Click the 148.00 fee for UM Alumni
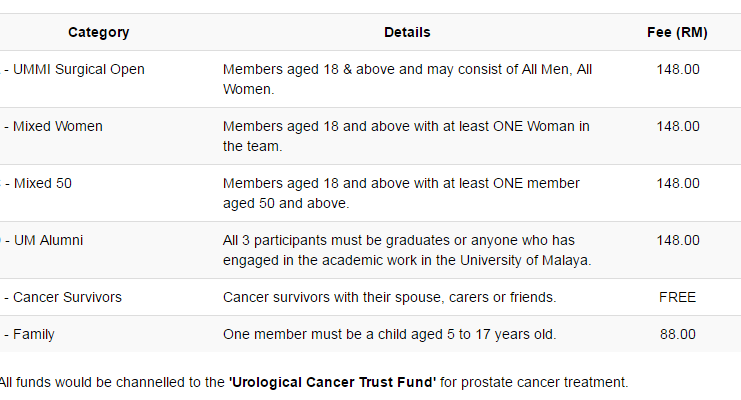Screen dimensions: 741x400 click(678, 240)
